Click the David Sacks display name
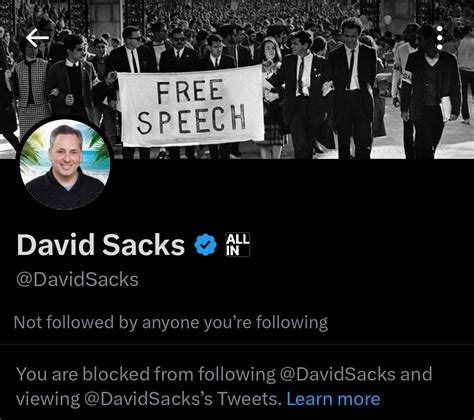 [x=101, y=245]
